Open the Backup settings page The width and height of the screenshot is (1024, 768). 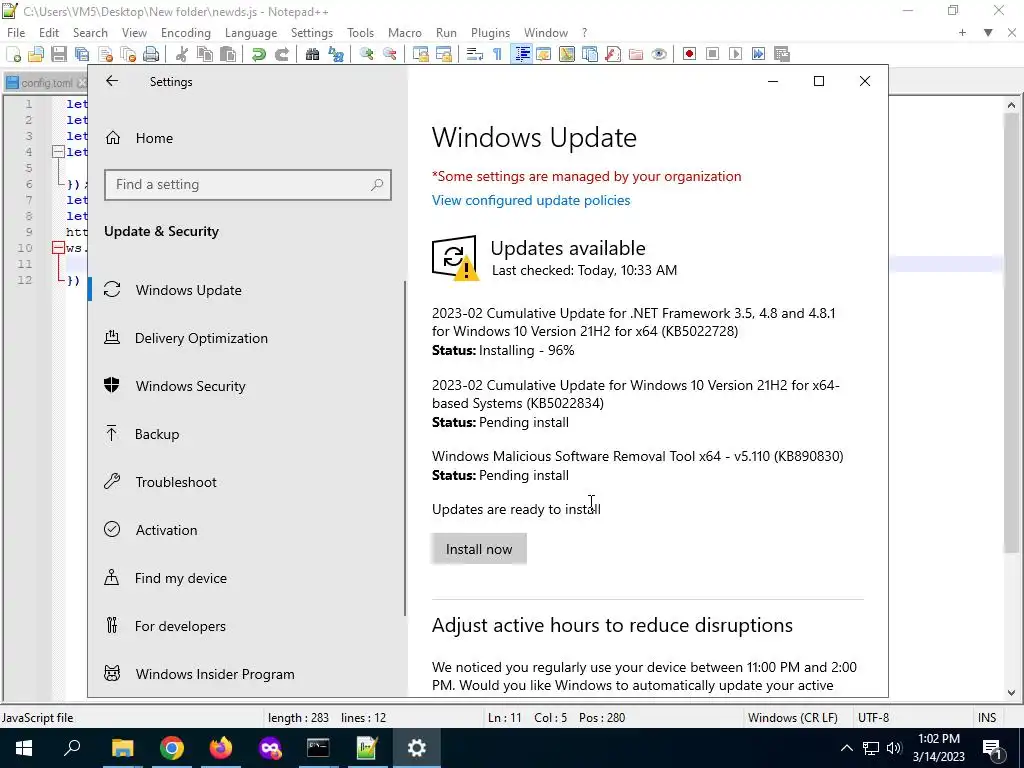157,434
